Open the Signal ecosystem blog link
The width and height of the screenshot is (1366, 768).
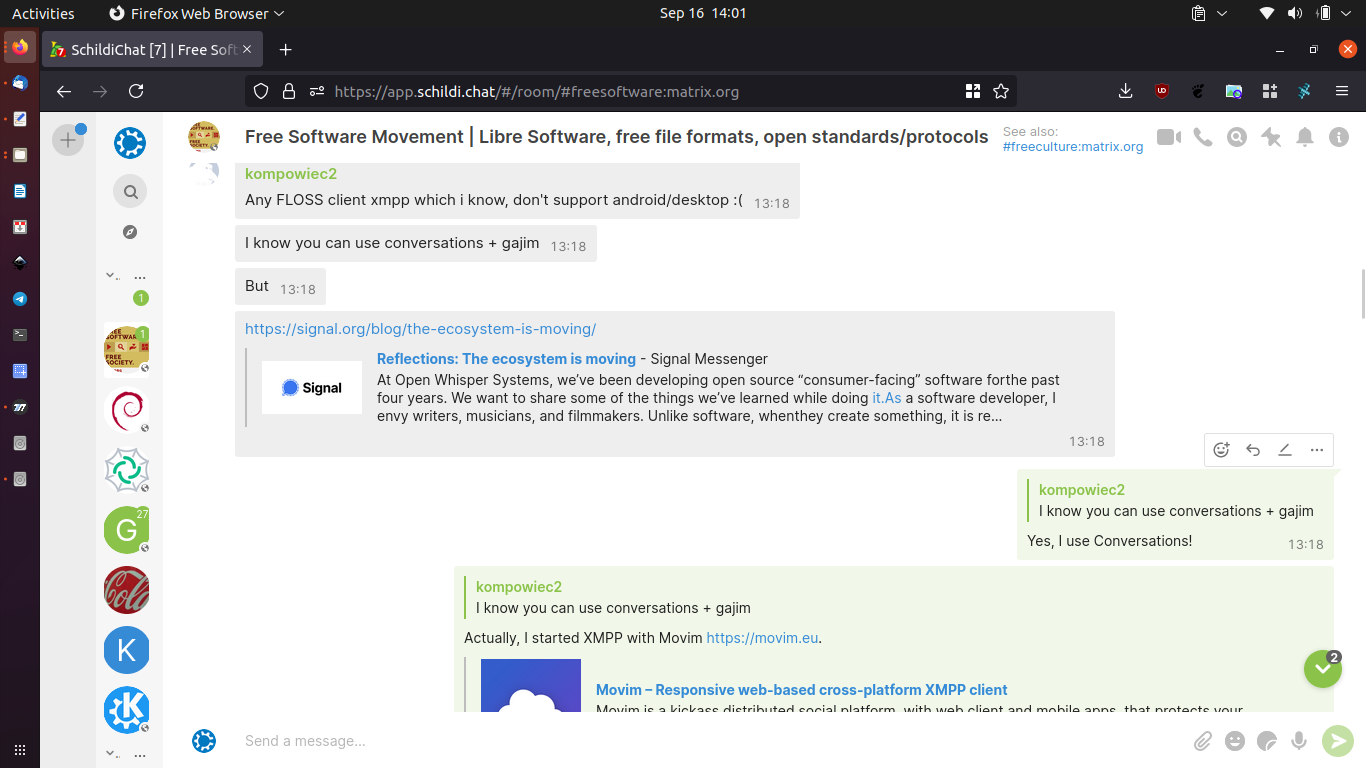click(420, 328)
